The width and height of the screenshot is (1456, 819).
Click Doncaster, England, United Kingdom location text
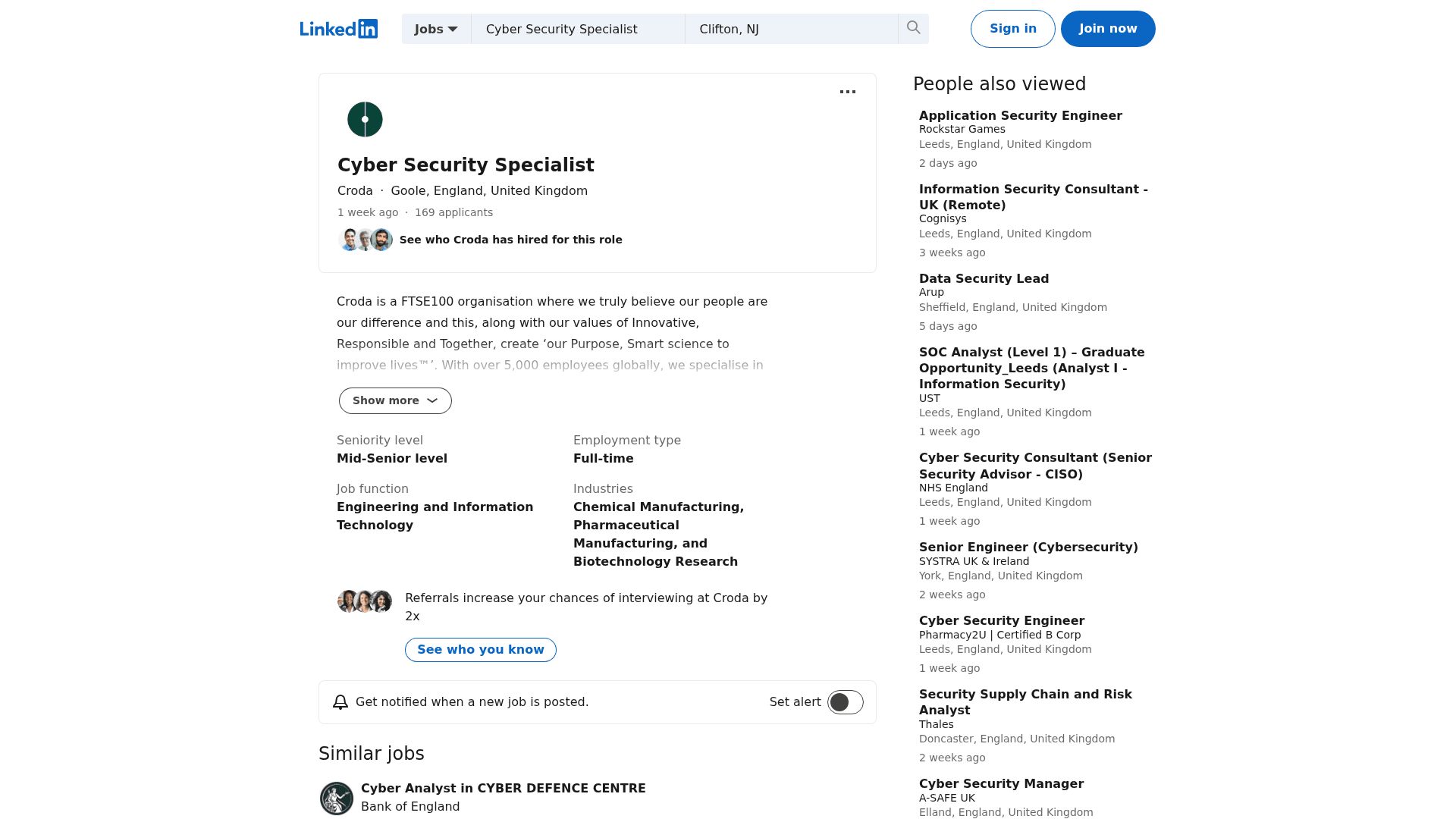[x=1017, y=739]
